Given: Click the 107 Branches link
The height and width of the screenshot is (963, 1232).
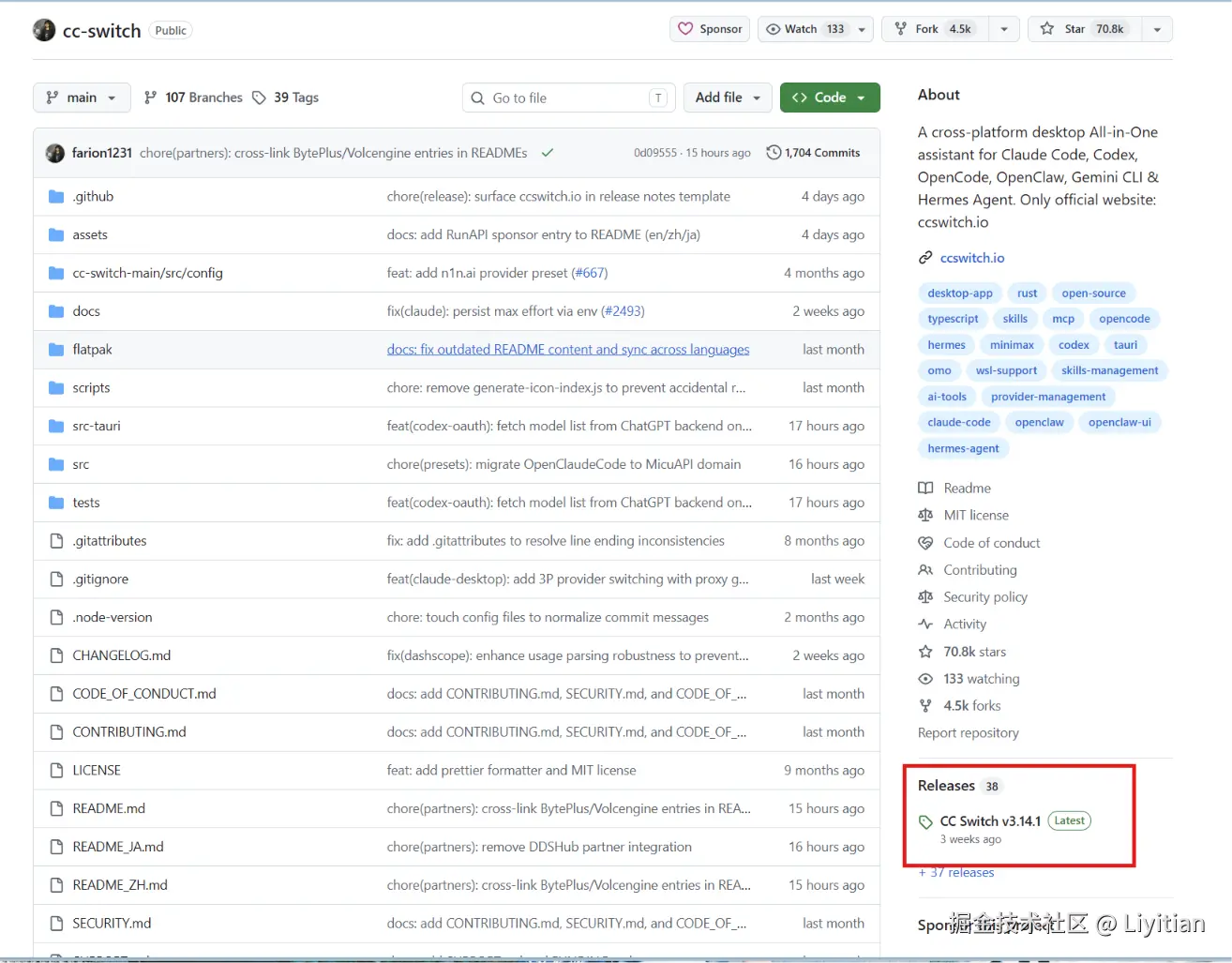Looking at the screenshot, I should click(x=192, y=98).
